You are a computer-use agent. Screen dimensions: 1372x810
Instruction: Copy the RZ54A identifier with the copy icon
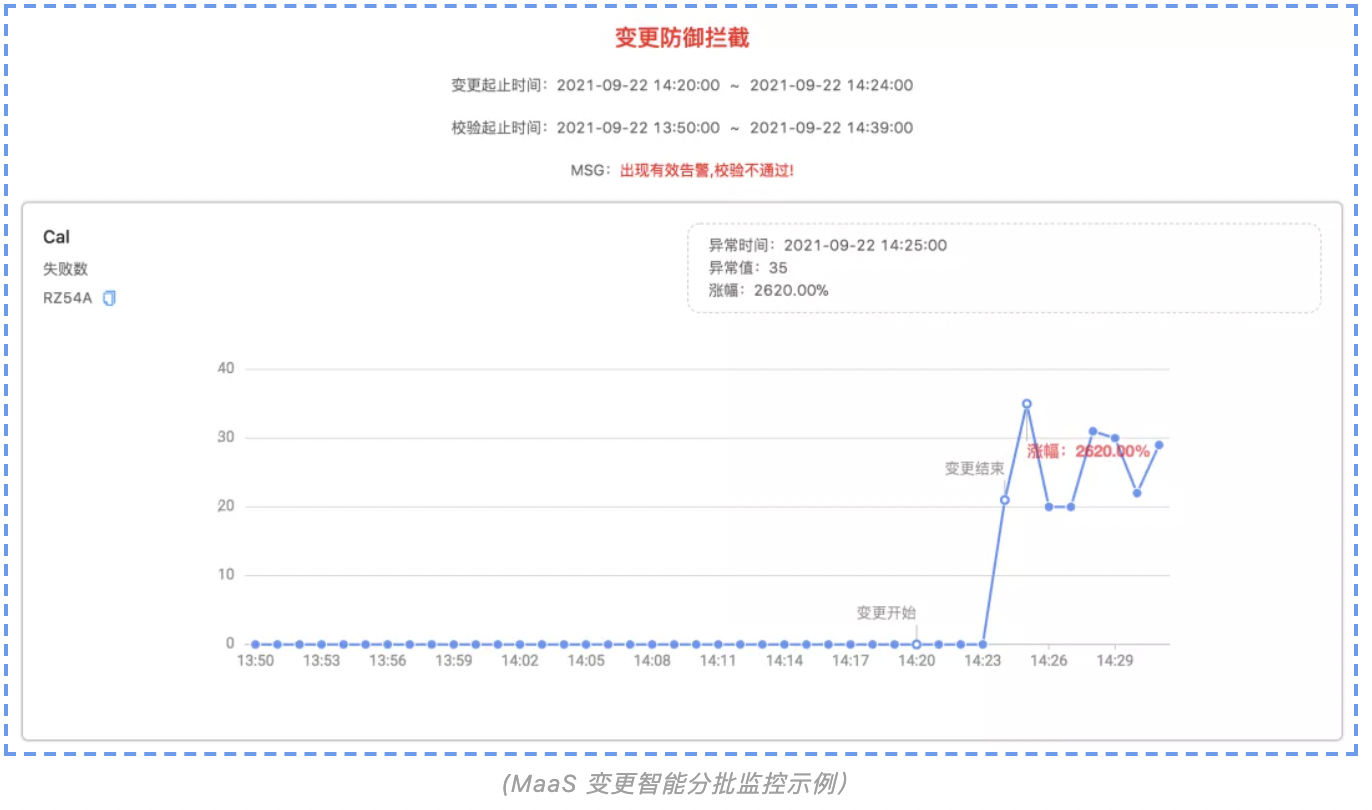[110, 298]
